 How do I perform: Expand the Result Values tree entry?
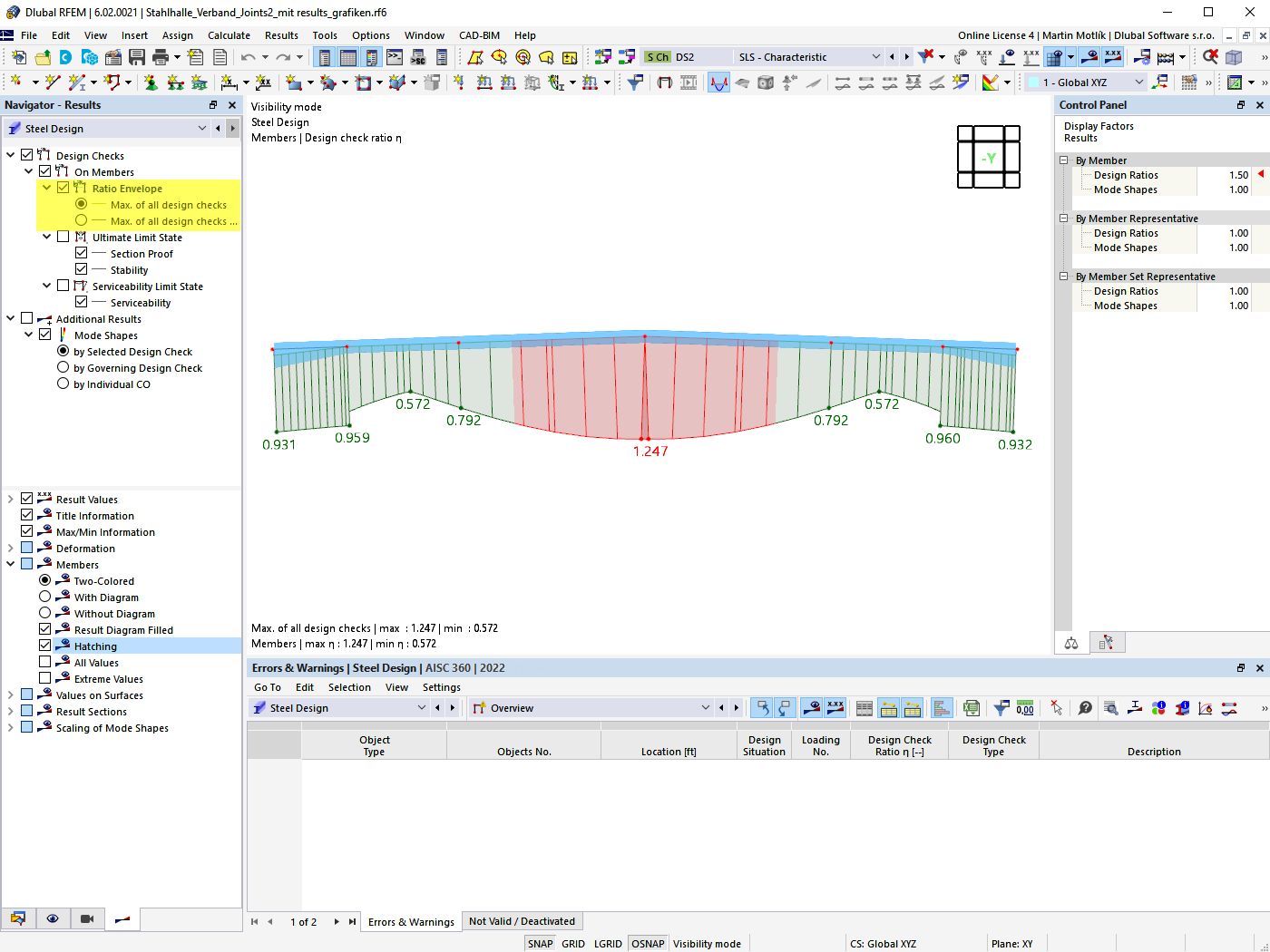pyautogui.click(x=12, y=499)
